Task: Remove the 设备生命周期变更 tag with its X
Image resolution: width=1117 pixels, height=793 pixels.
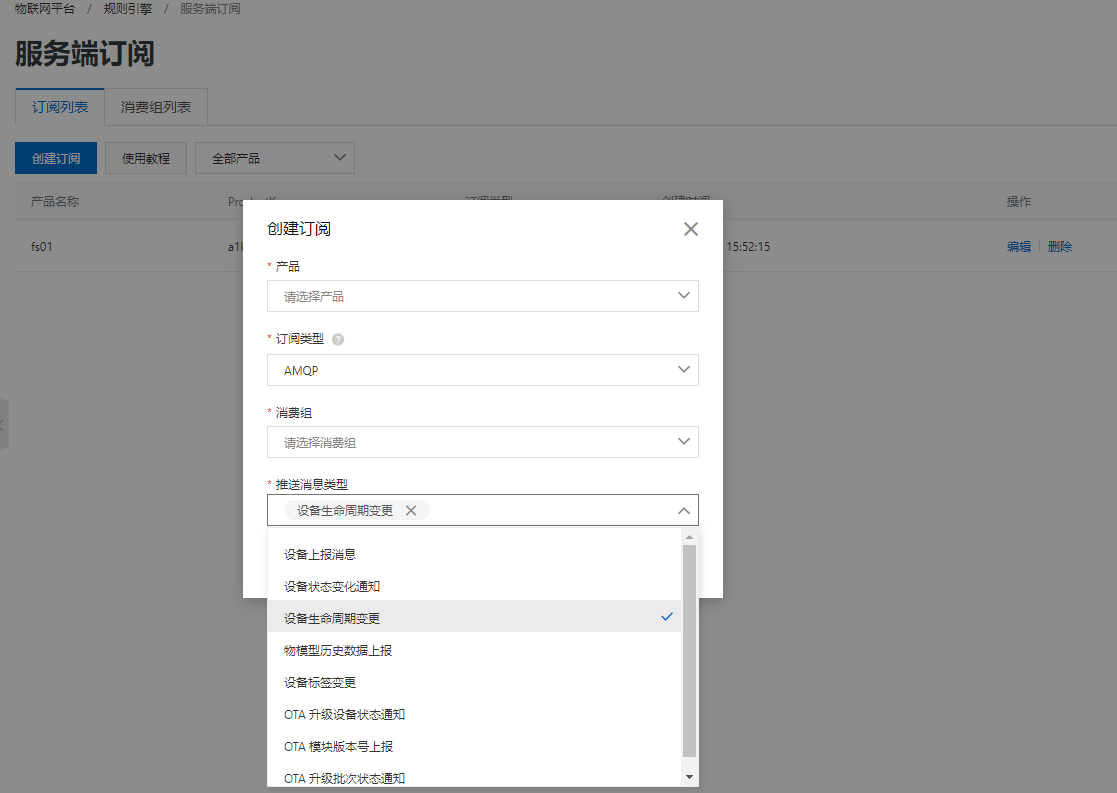Action: click(410, 510)
